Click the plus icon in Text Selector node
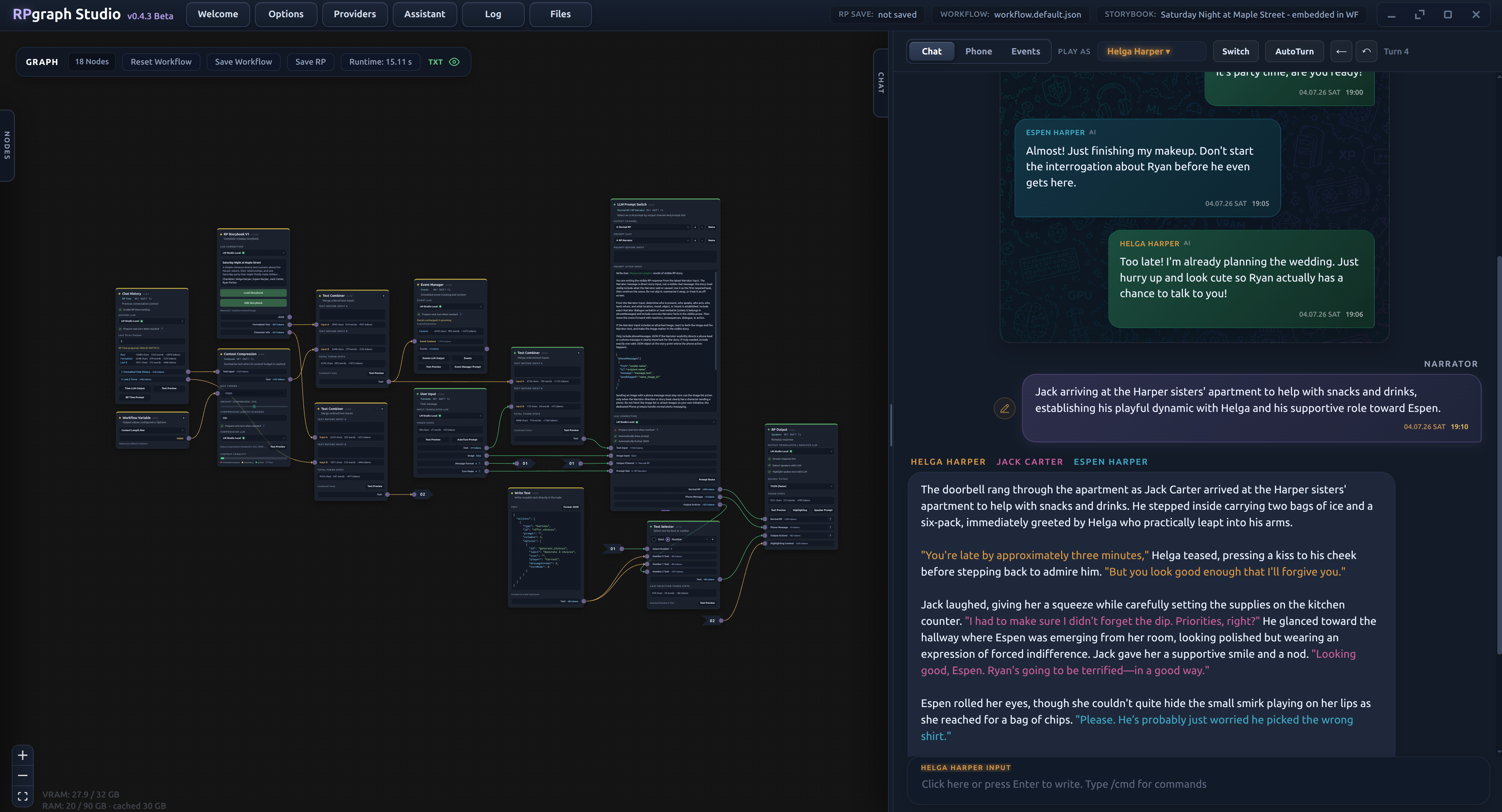This screenshot has width=1502, height=812. coord(713,539)
